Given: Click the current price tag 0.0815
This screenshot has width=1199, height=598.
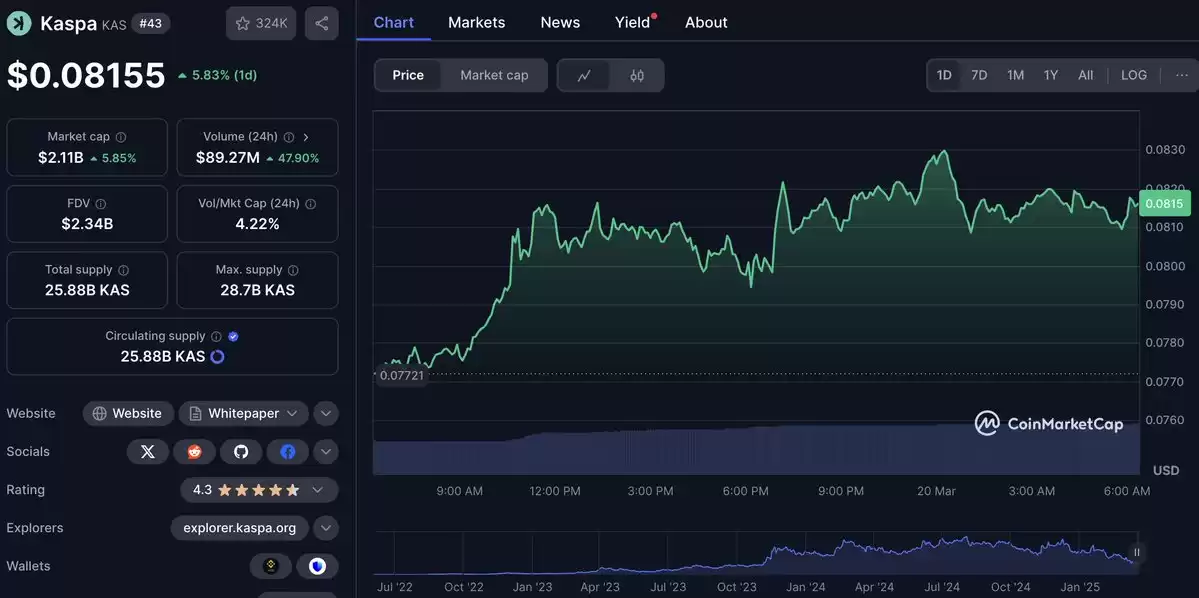Looking at the screenshot, I should (1165, 203).
